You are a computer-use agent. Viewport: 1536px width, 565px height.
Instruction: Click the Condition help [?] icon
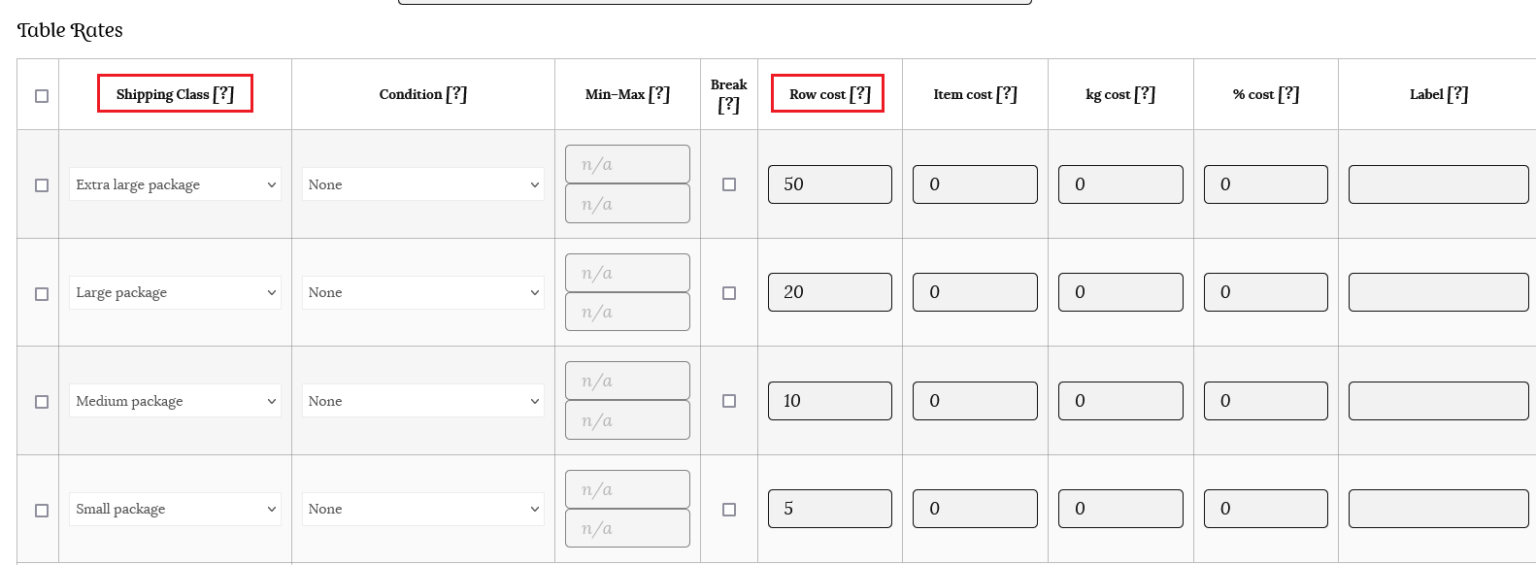[456, 95]
